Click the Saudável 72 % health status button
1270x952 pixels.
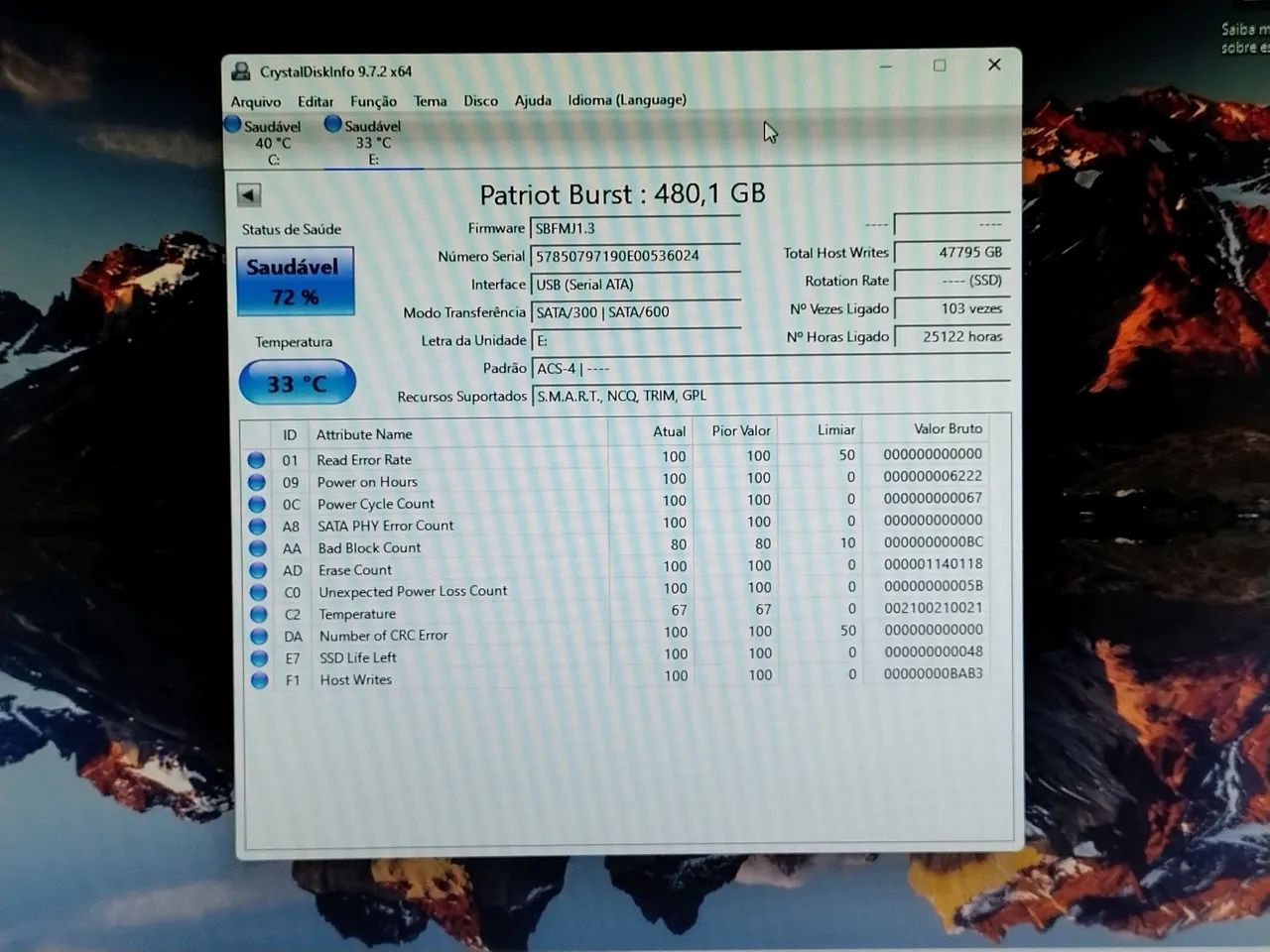click(x=295, y=282)
